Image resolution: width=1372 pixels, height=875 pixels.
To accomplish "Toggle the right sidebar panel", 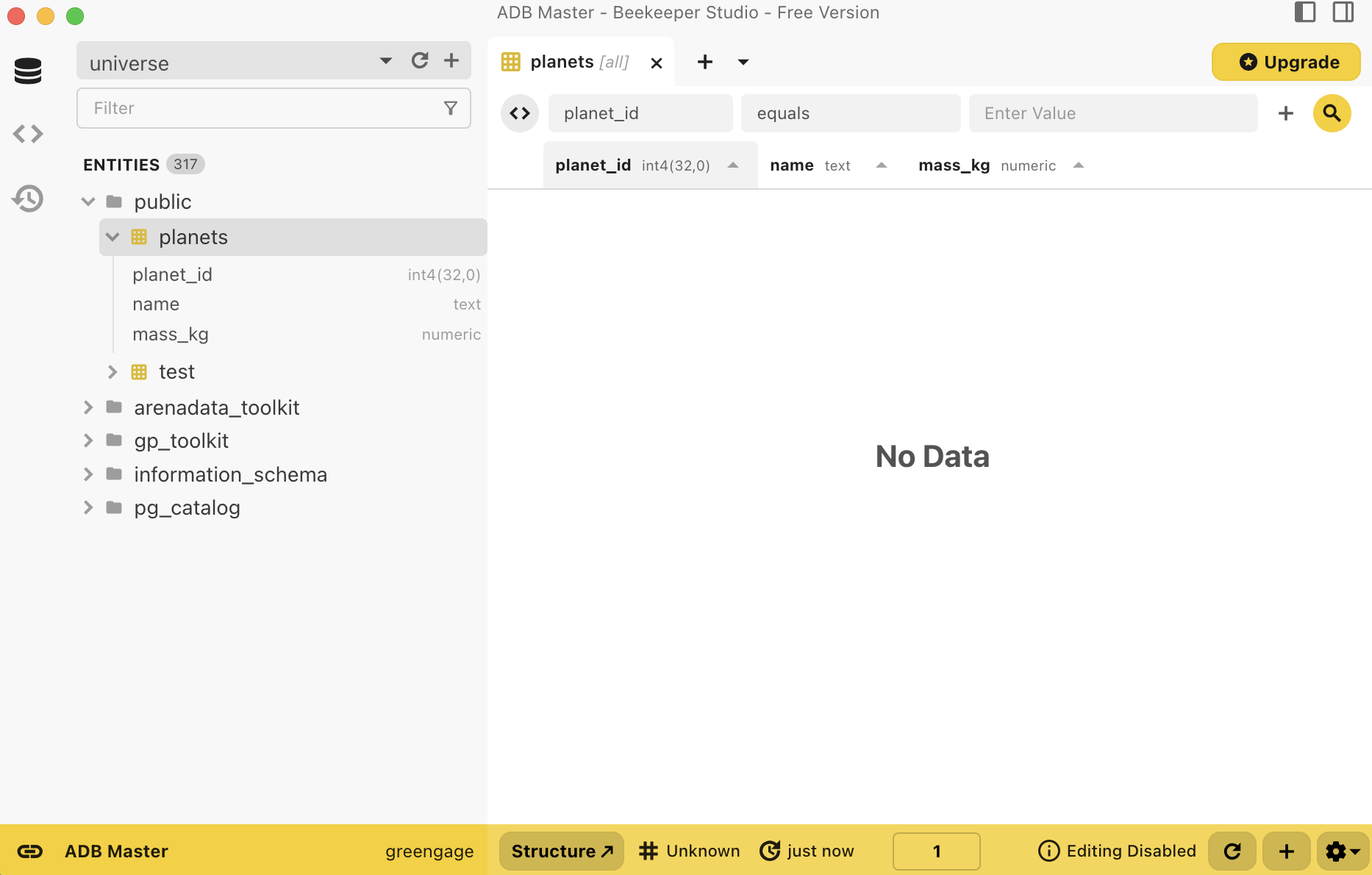I will coord(1343,12).
